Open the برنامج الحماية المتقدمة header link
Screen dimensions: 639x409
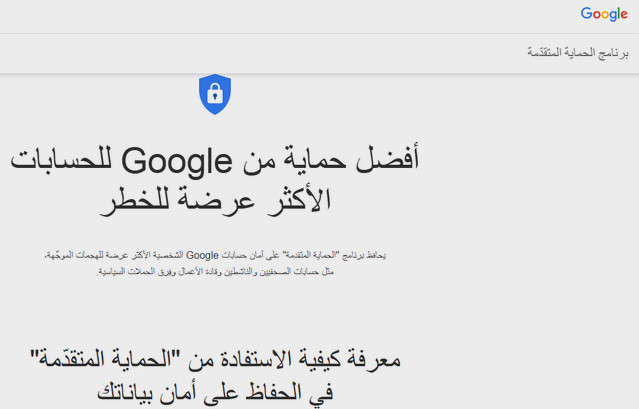577,53
